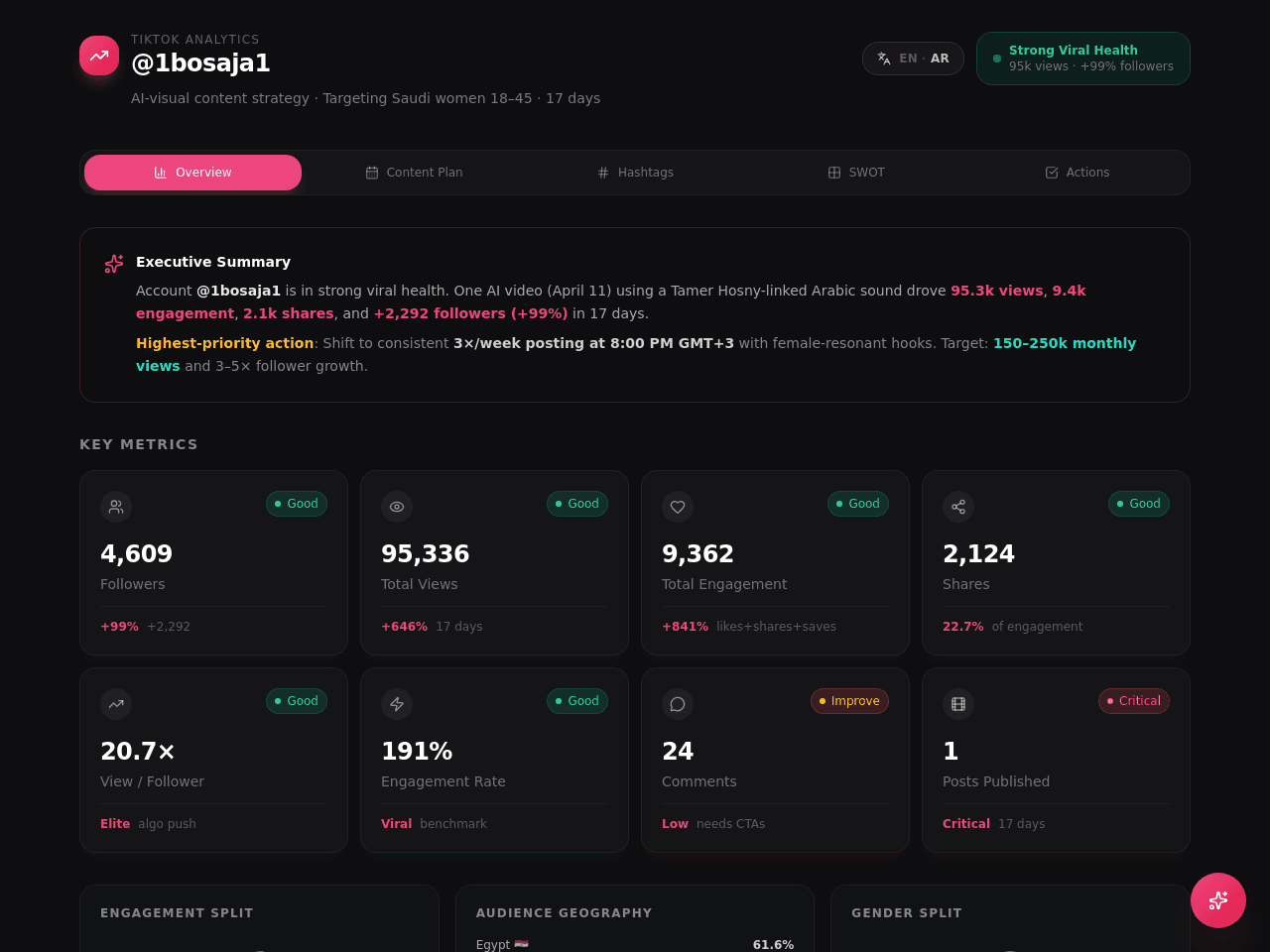Open the Hashtags tab
The image size is (1270, 952).
(635, 173)
